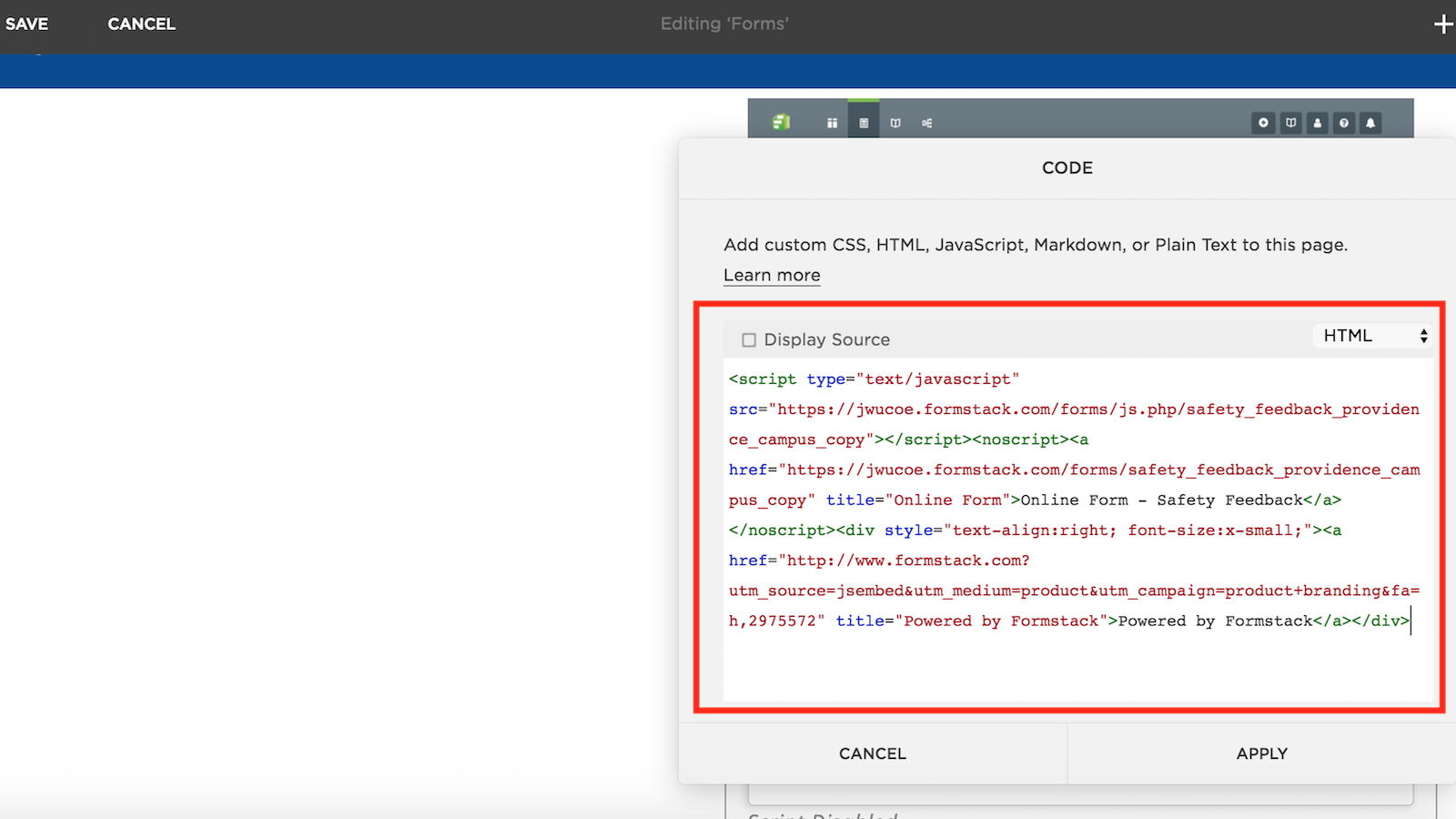
Task: Open the bell notifications icon
Action: click(1370, 123)
